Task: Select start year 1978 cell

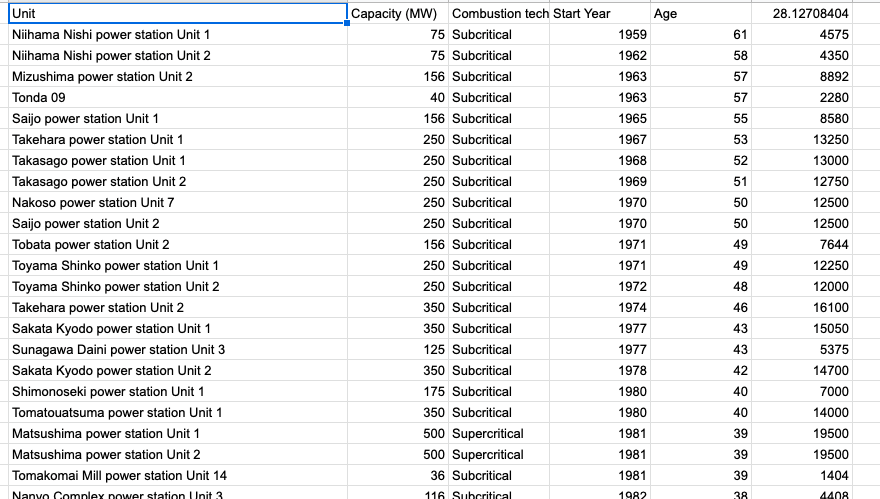Action: pos(600,370)
